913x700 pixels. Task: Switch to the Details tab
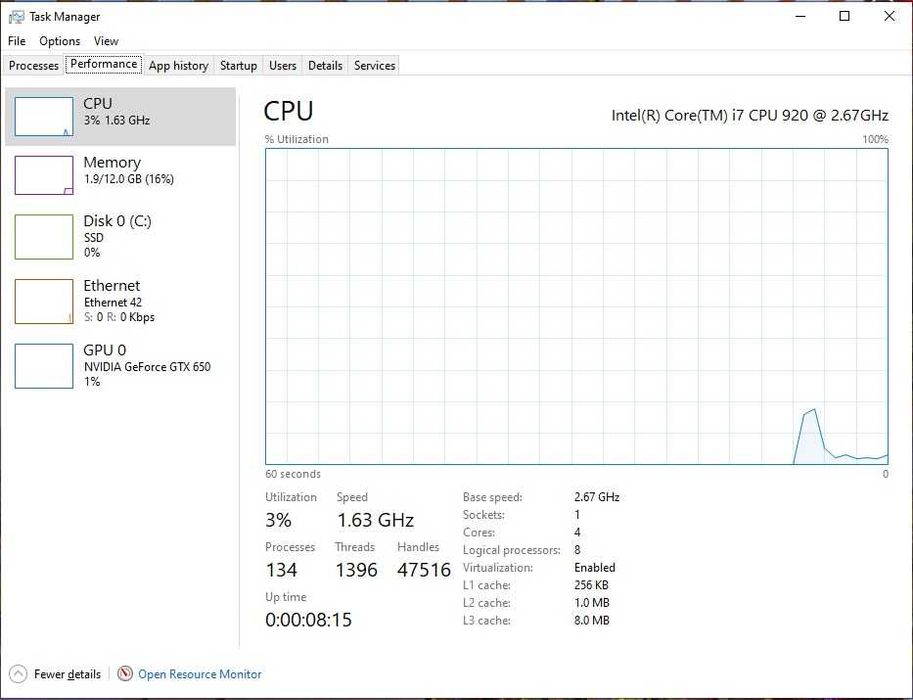325,66
